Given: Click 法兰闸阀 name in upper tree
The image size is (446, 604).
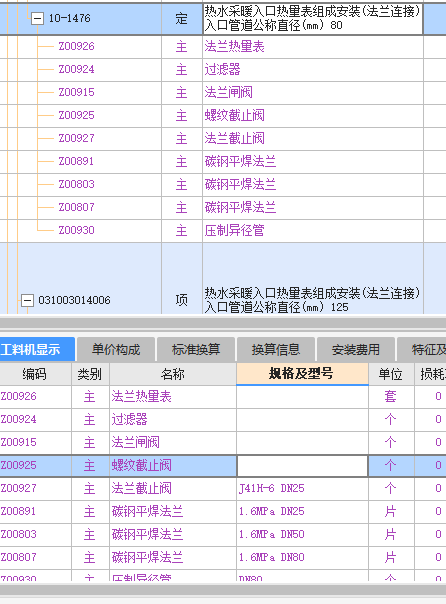Looking at the screenshot, I should [228, 92].
